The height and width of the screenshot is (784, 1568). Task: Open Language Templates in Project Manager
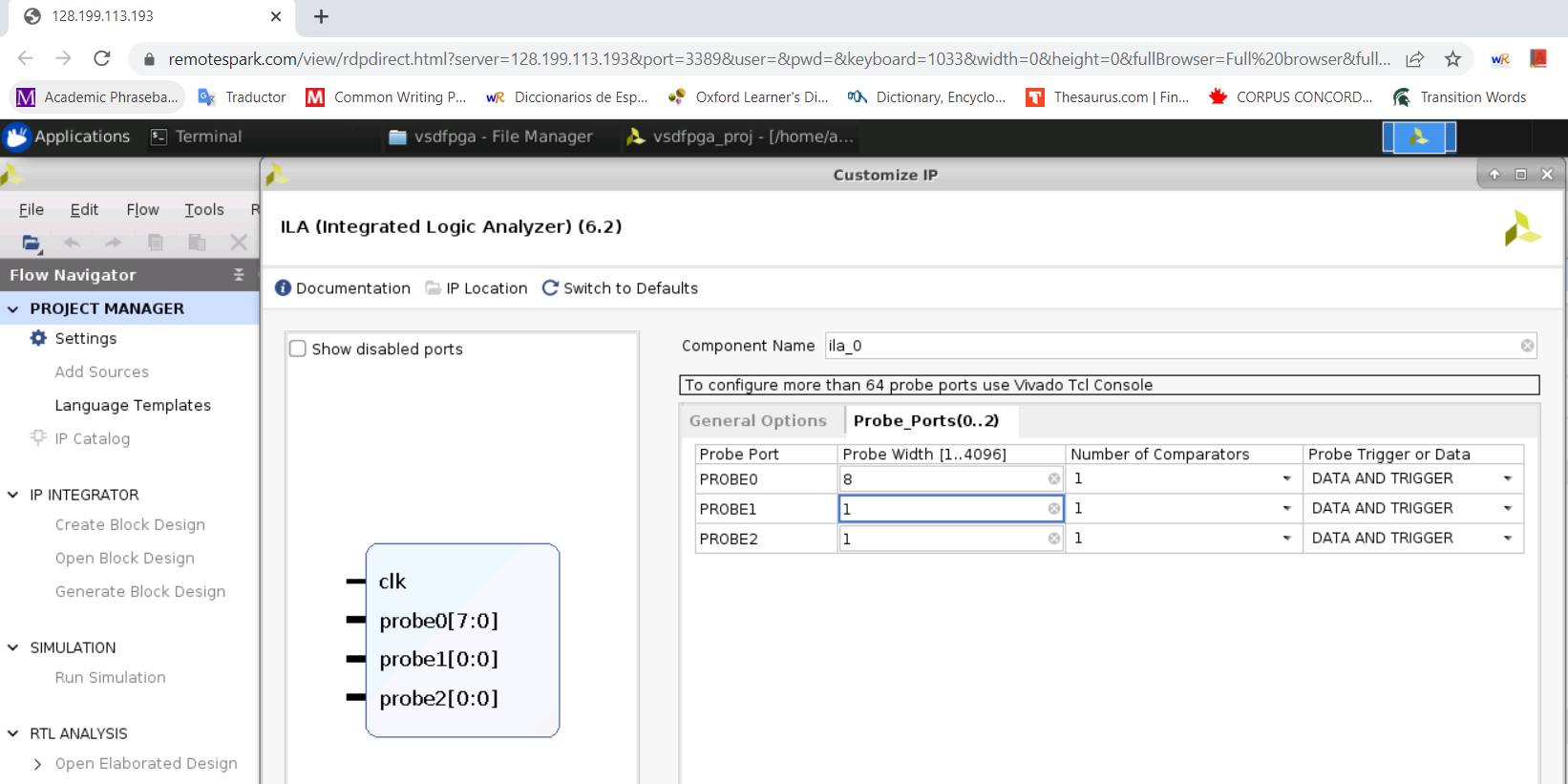pyautogui.click(x=133, y=405)
